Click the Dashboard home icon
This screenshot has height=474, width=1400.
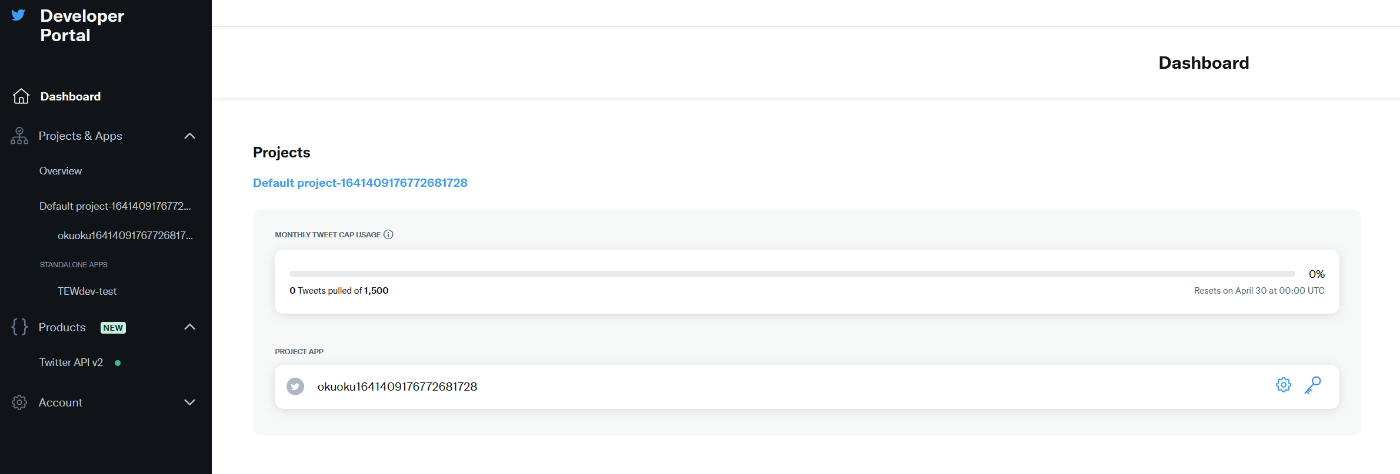[x=20, y=97]
